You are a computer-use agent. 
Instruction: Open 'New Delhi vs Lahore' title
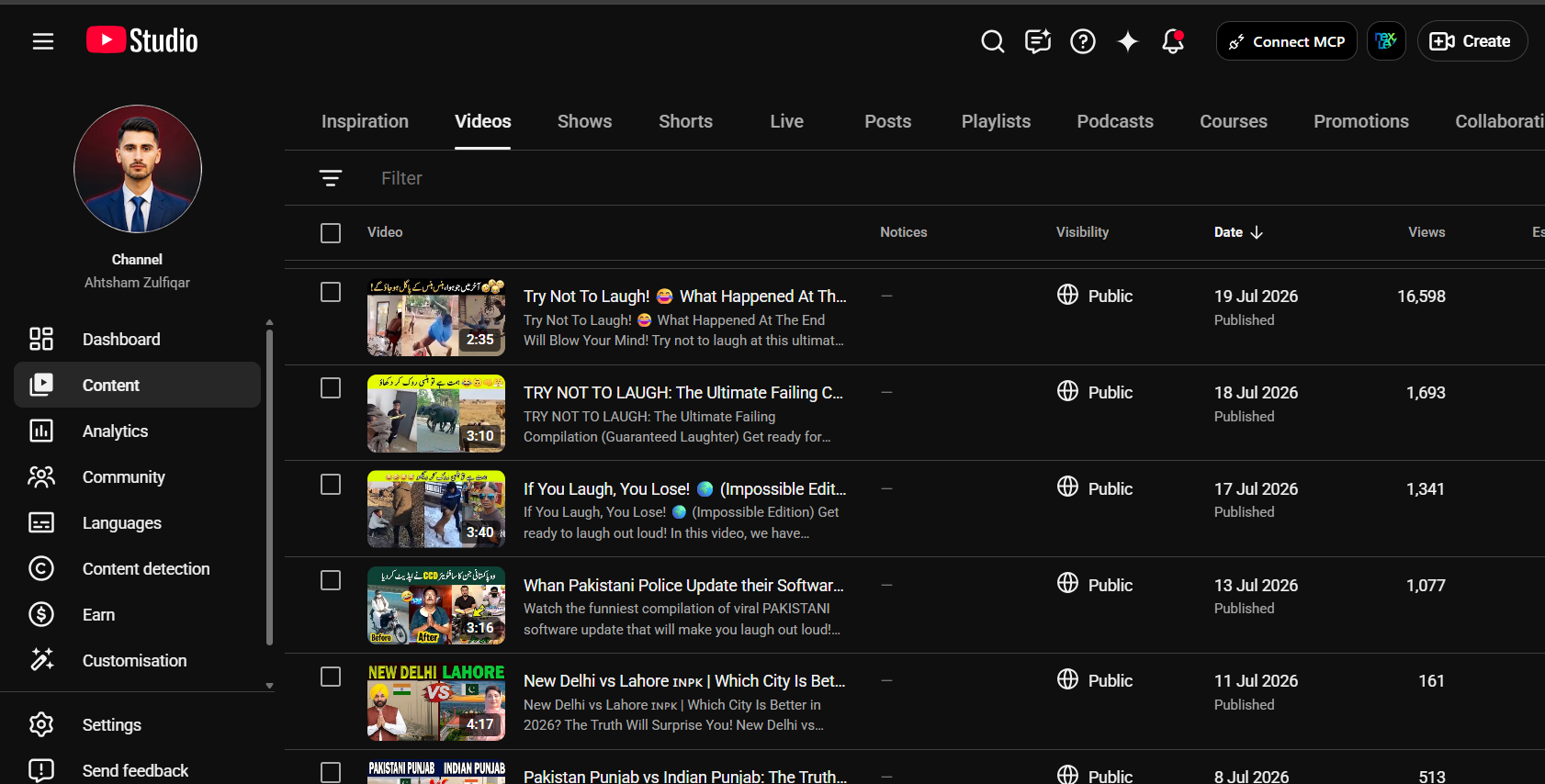[x=684, y=681]
